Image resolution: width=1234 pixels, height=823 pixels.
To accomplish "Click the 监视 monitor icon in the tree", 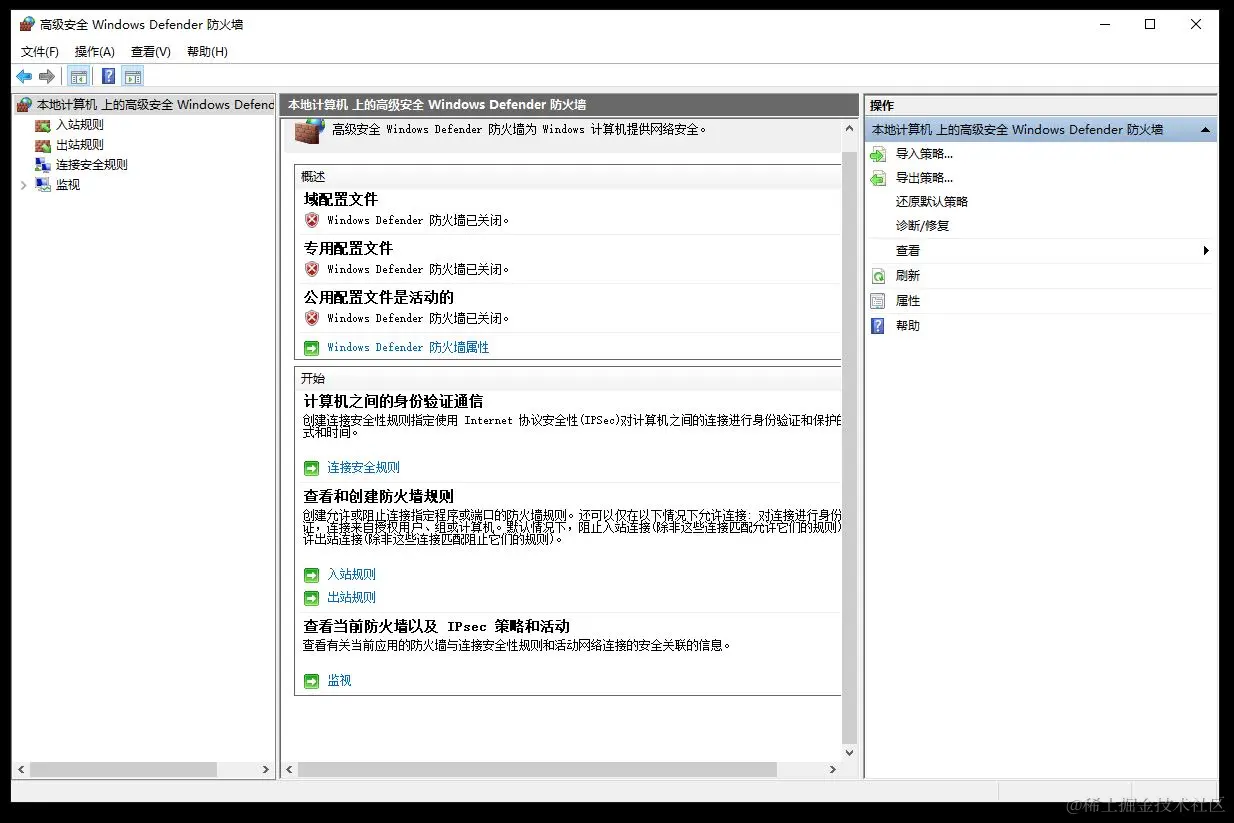I will pyautogui.click(x=42, y=185).
